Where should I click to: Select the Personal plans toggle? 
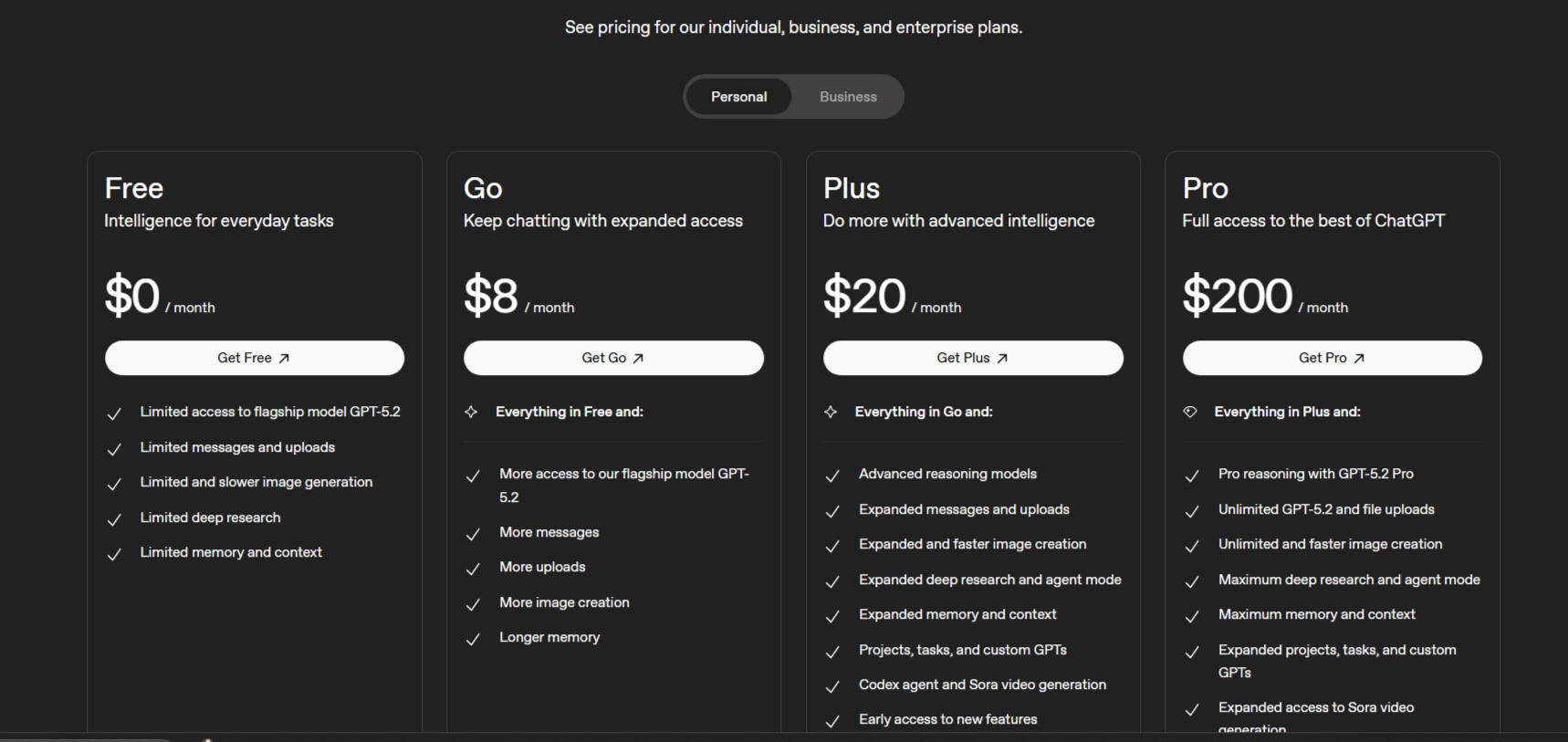click(738, 97)
